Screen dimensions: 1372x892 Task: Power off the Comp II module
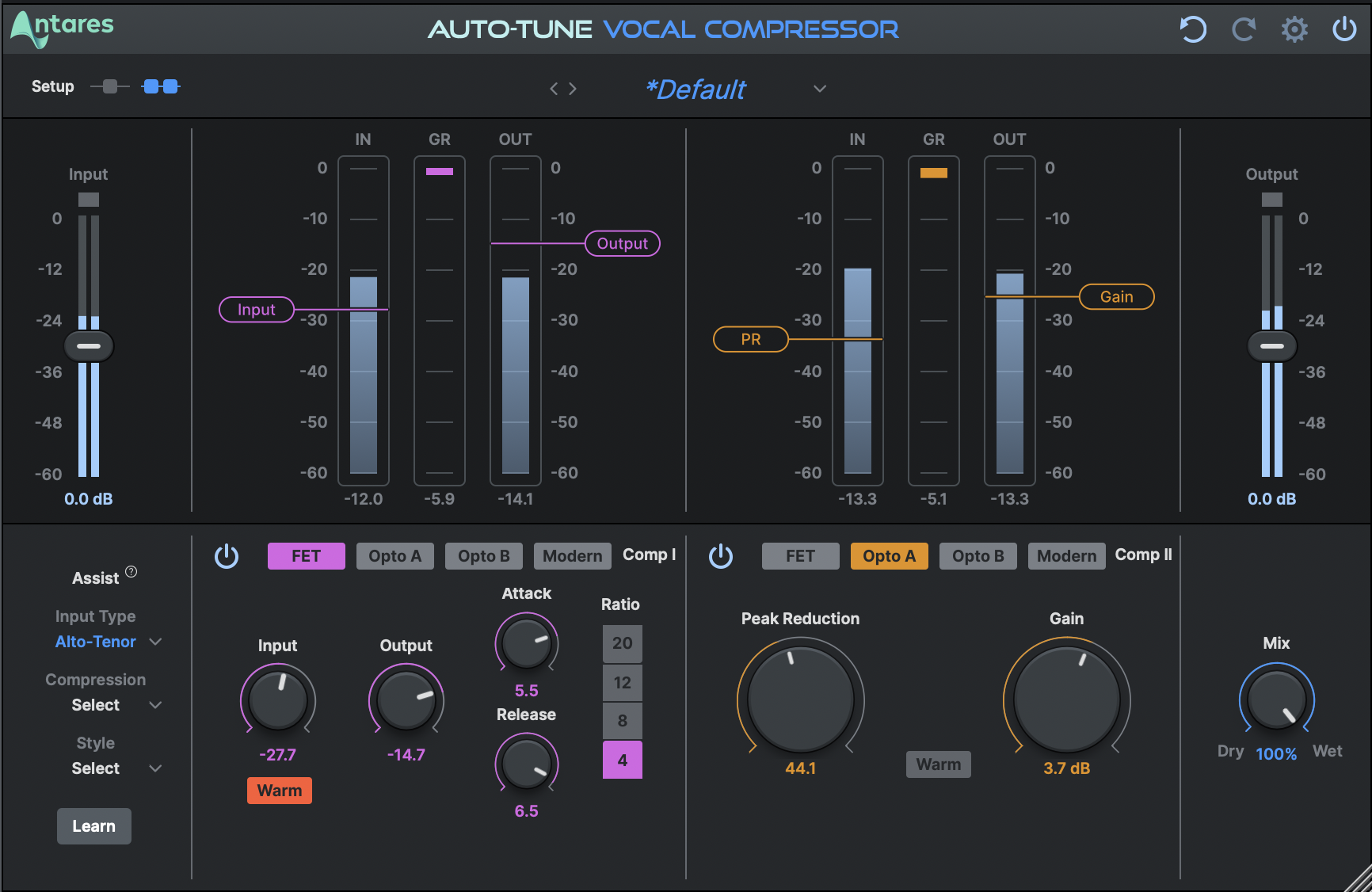coord(721,555)
